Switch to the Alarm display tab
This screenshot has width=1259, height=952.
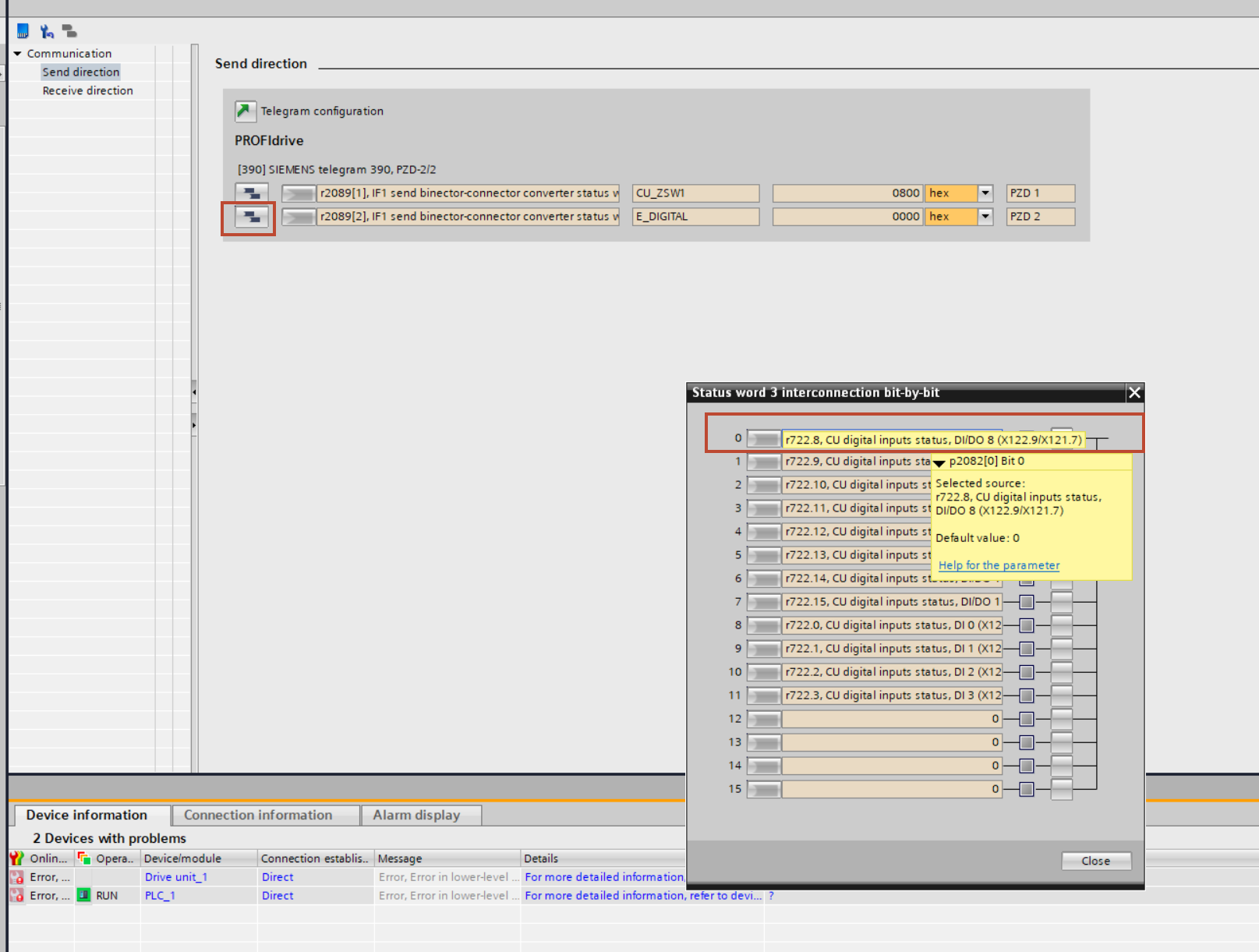coord(416,815)
